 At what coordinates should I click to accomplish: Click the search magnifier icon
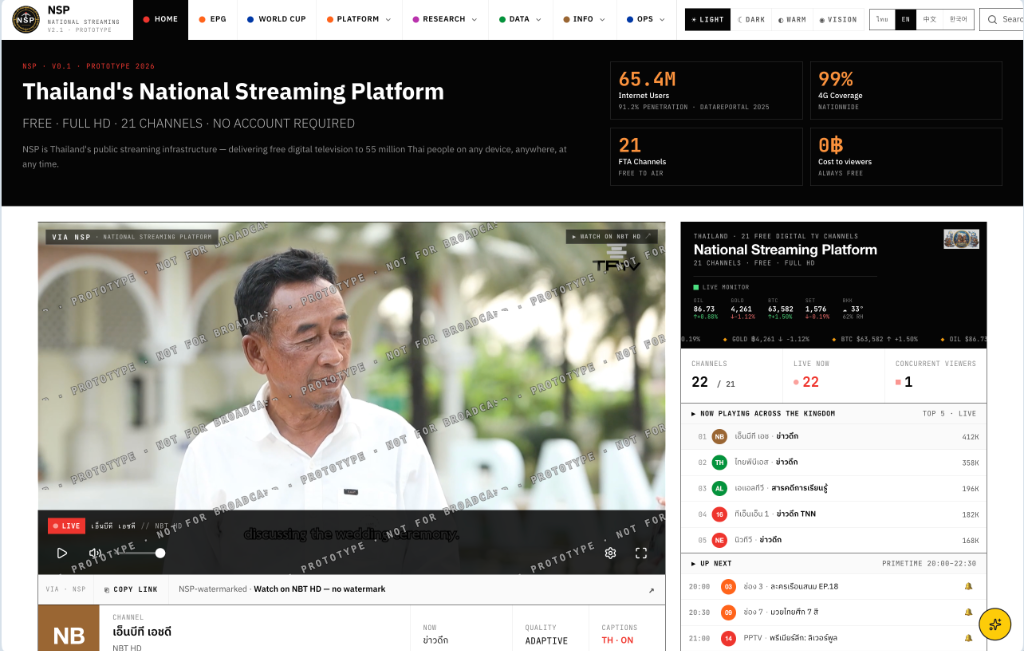[992, 20]
